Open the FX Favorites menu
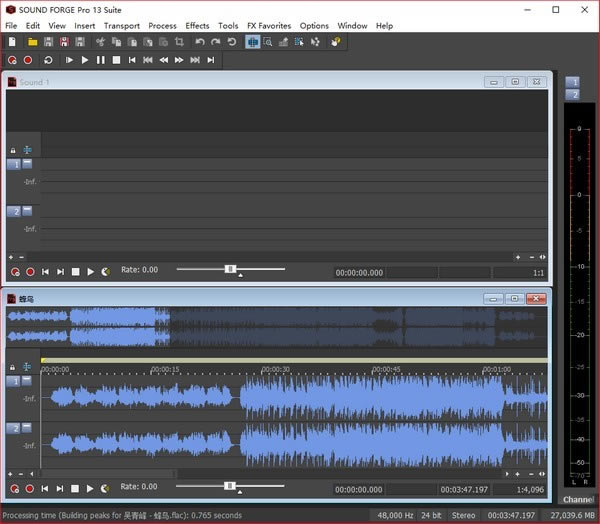The height and width of the screenshot is (524, 600). tap(269, 25)
